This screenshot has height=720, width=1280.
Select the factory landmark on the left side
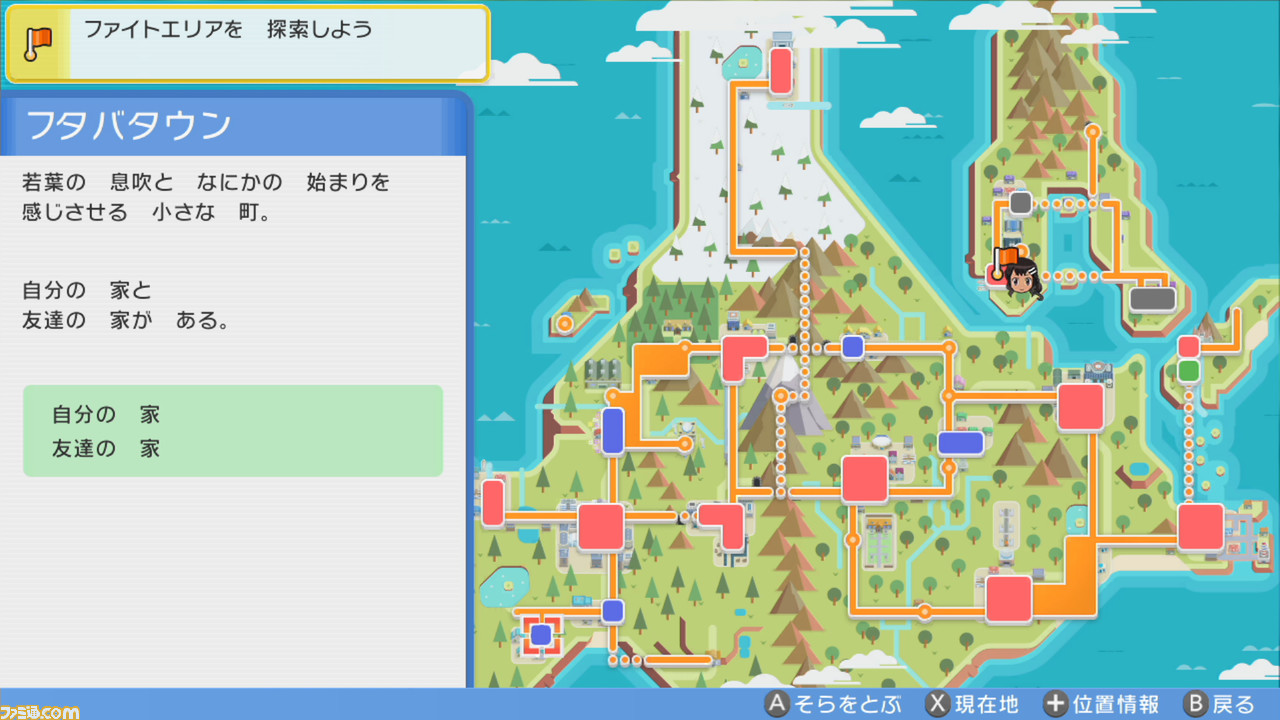[x=602, y=372]
